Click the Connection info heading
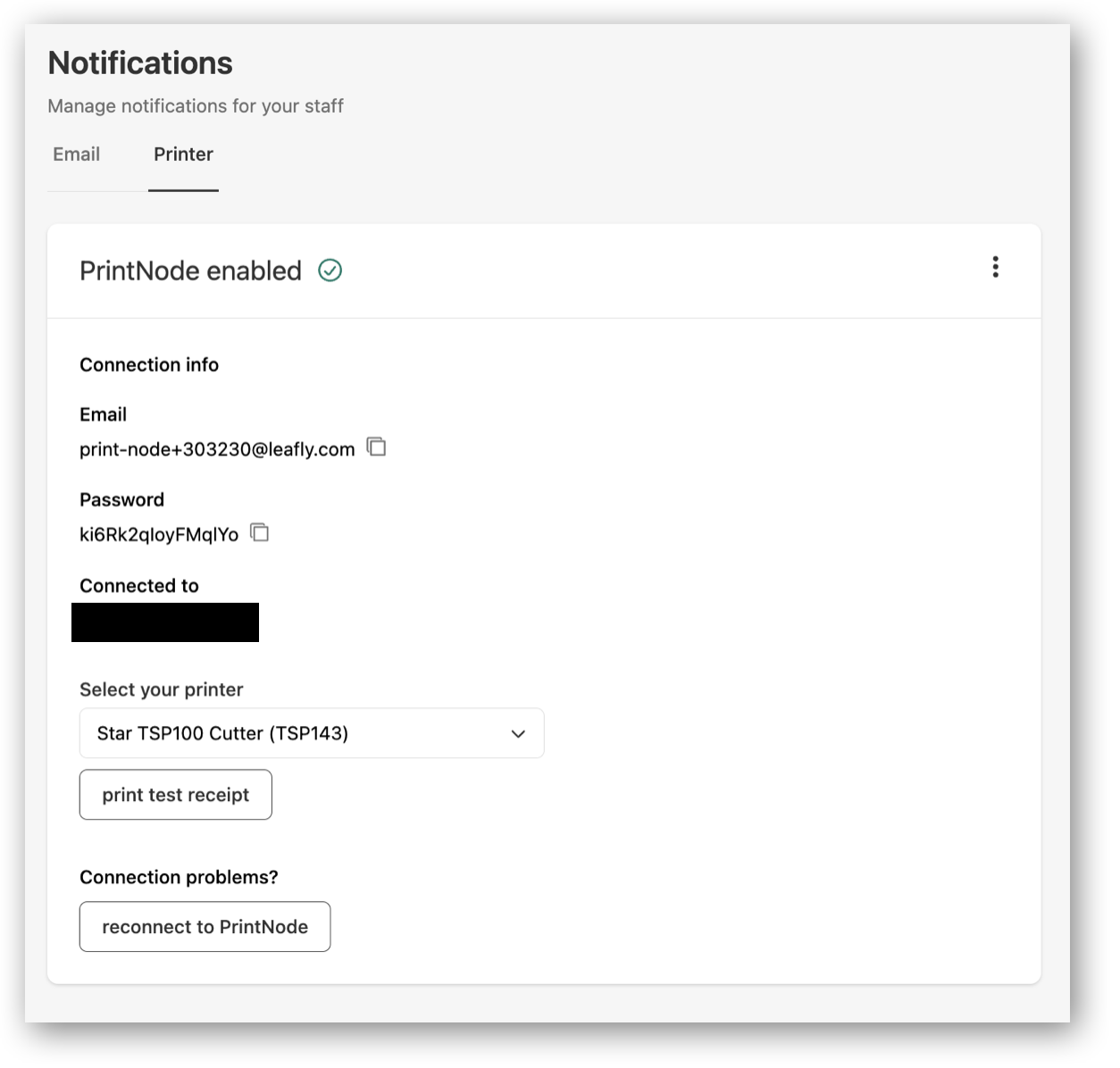This screenshot has height=1068, width=1120. coord(149,364)
